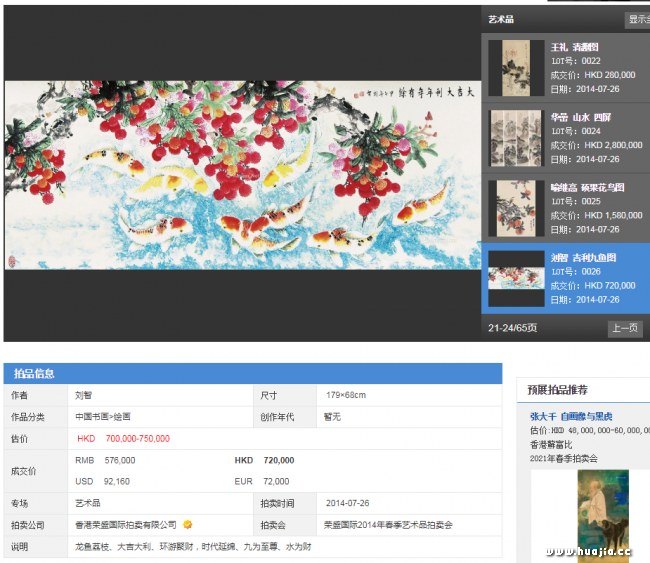Image resolution: width=650 pixels, height=563 pixels.
Task: Click the USD 92,160 price value
Action: click(102, 481)
